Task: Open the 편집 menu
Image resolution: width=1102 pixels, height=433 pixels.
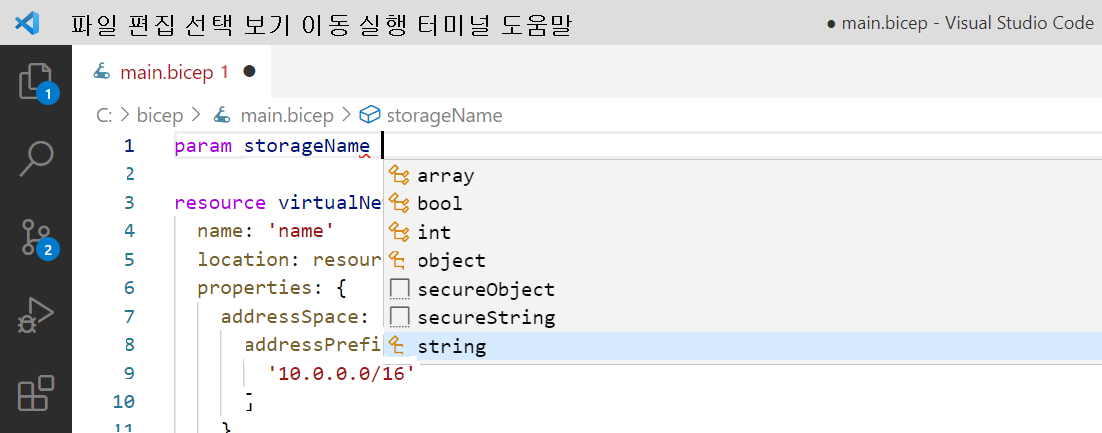Action: pos(151,26)
